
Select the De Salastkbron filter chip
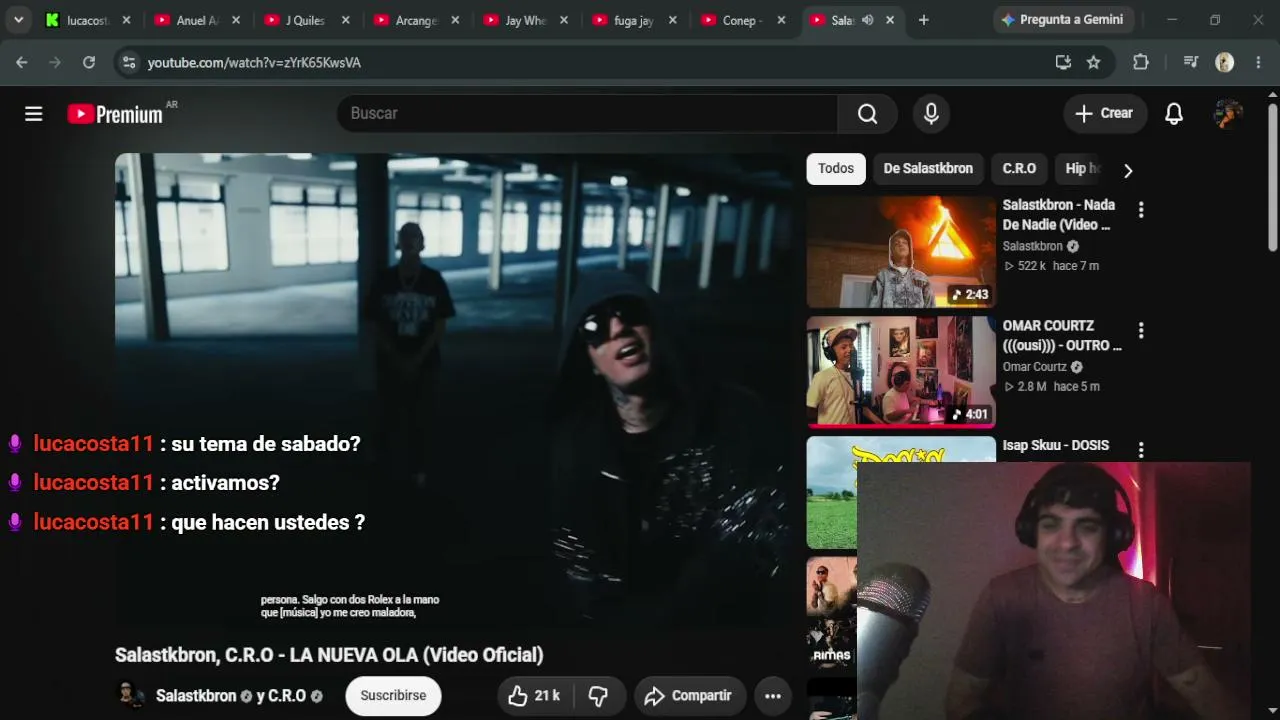pyautogui.click(x=928, y=169)
